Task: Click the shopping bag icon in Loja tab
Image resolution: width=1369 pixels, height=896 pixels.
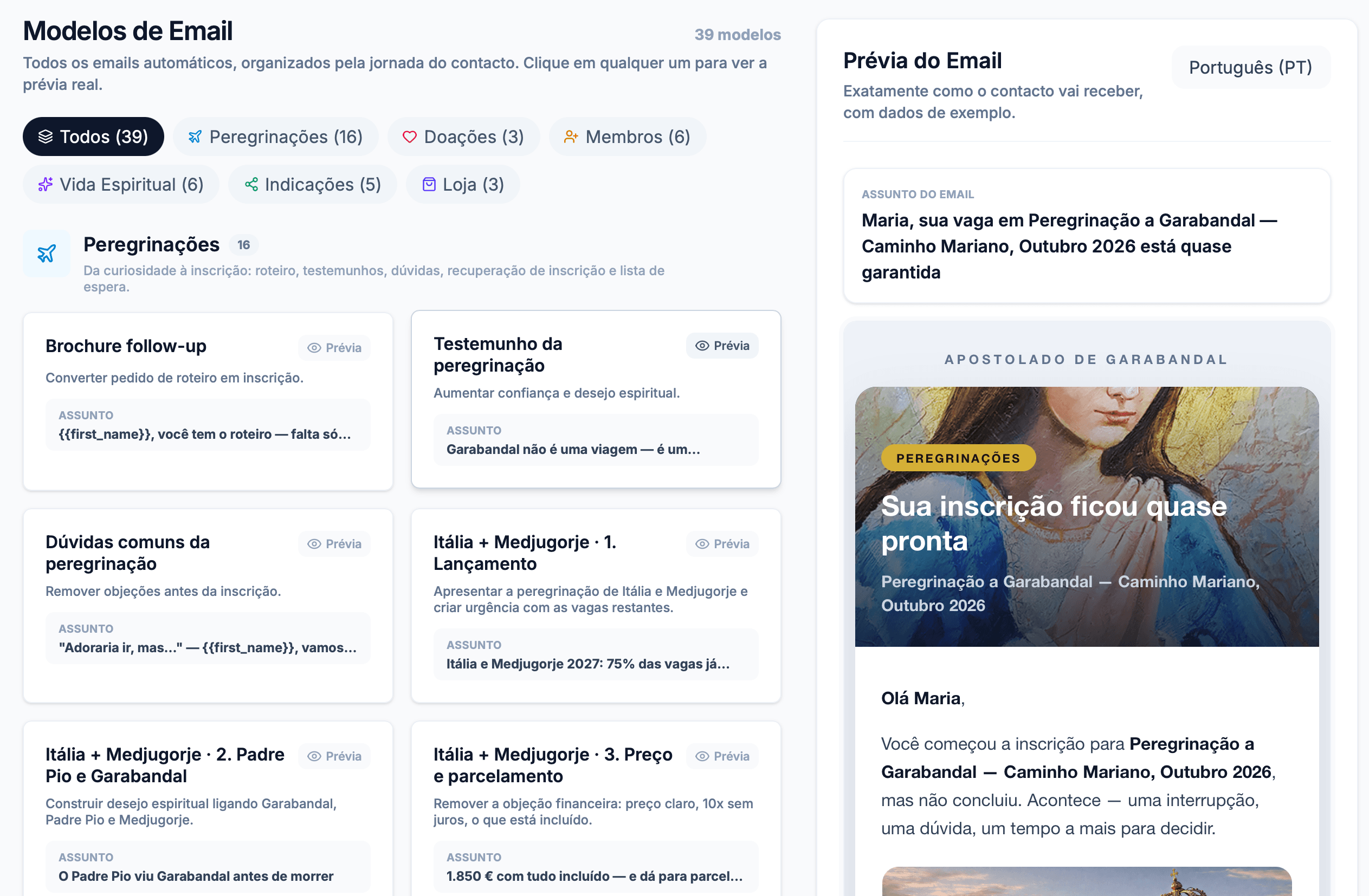Action: 429,184
